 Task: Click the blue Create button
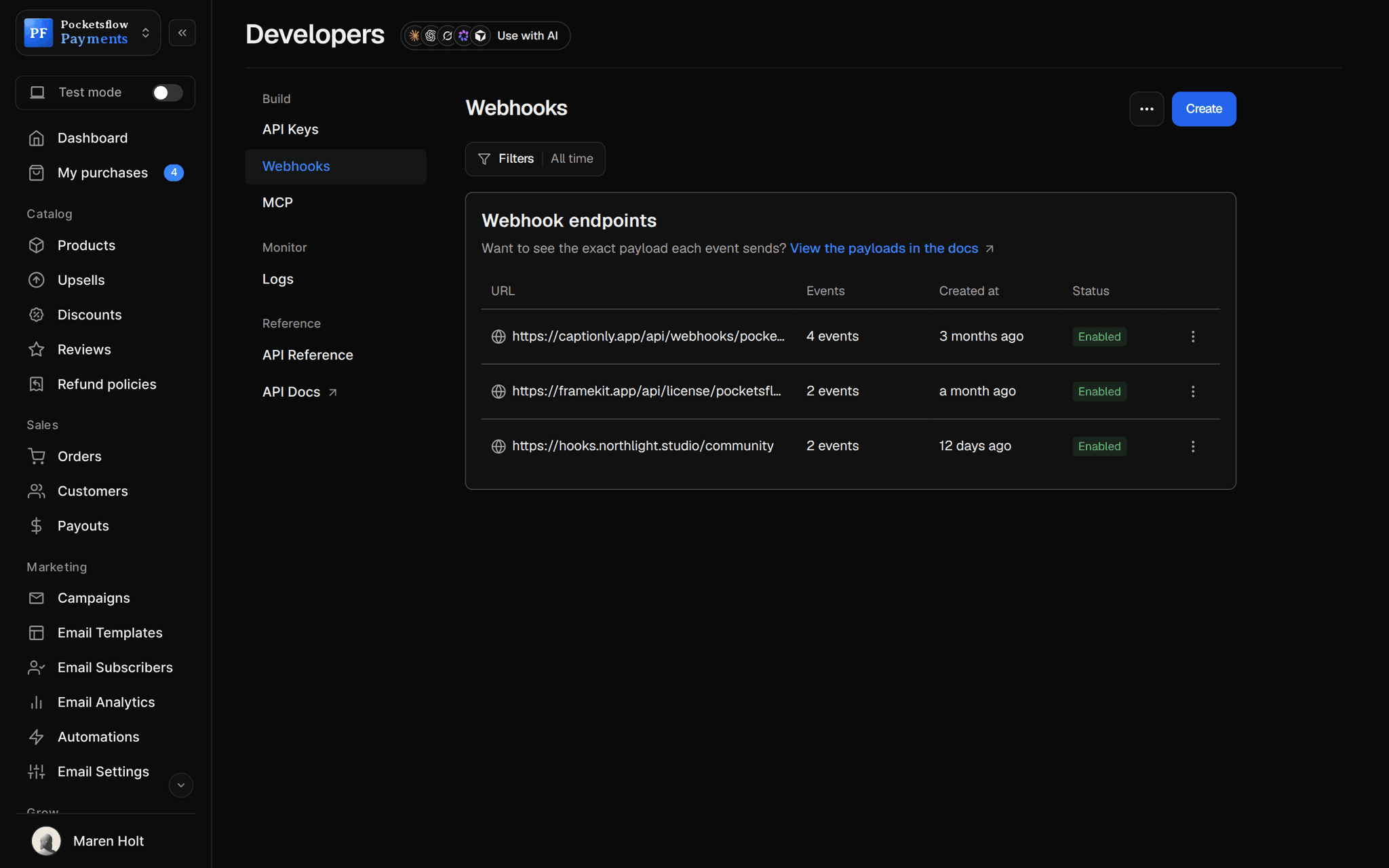1204,109
